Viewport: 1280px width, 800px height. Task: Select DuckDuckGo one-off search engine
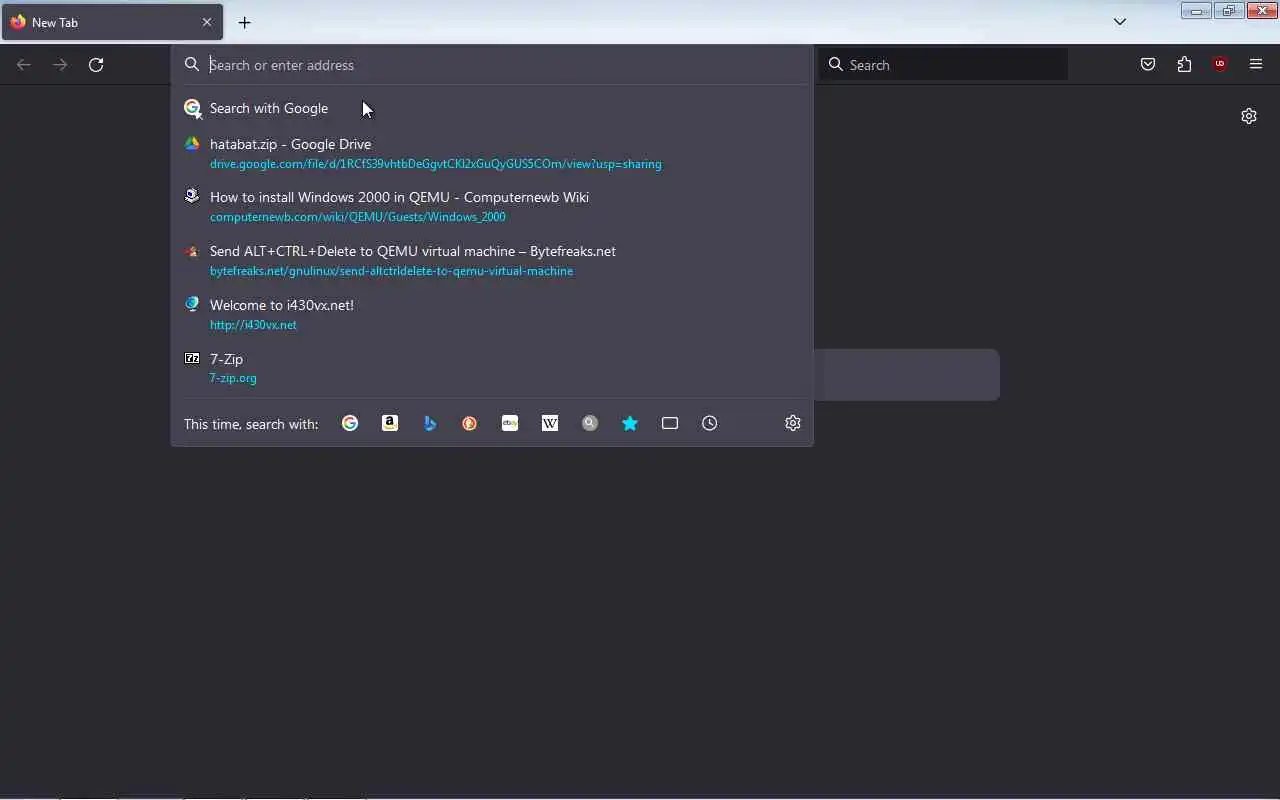click(x=470, y=423)
